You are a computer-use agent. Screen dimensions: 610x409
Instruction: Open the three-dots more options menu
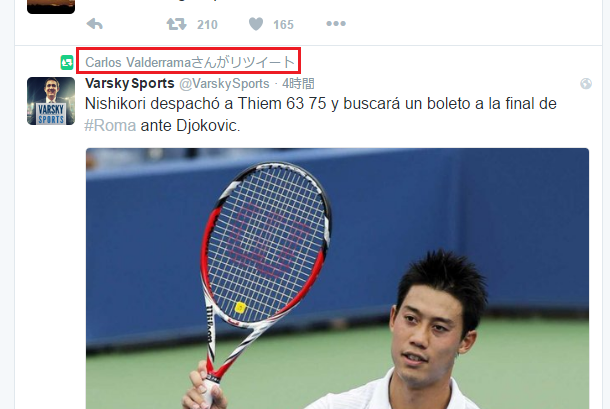click(336, 24)
